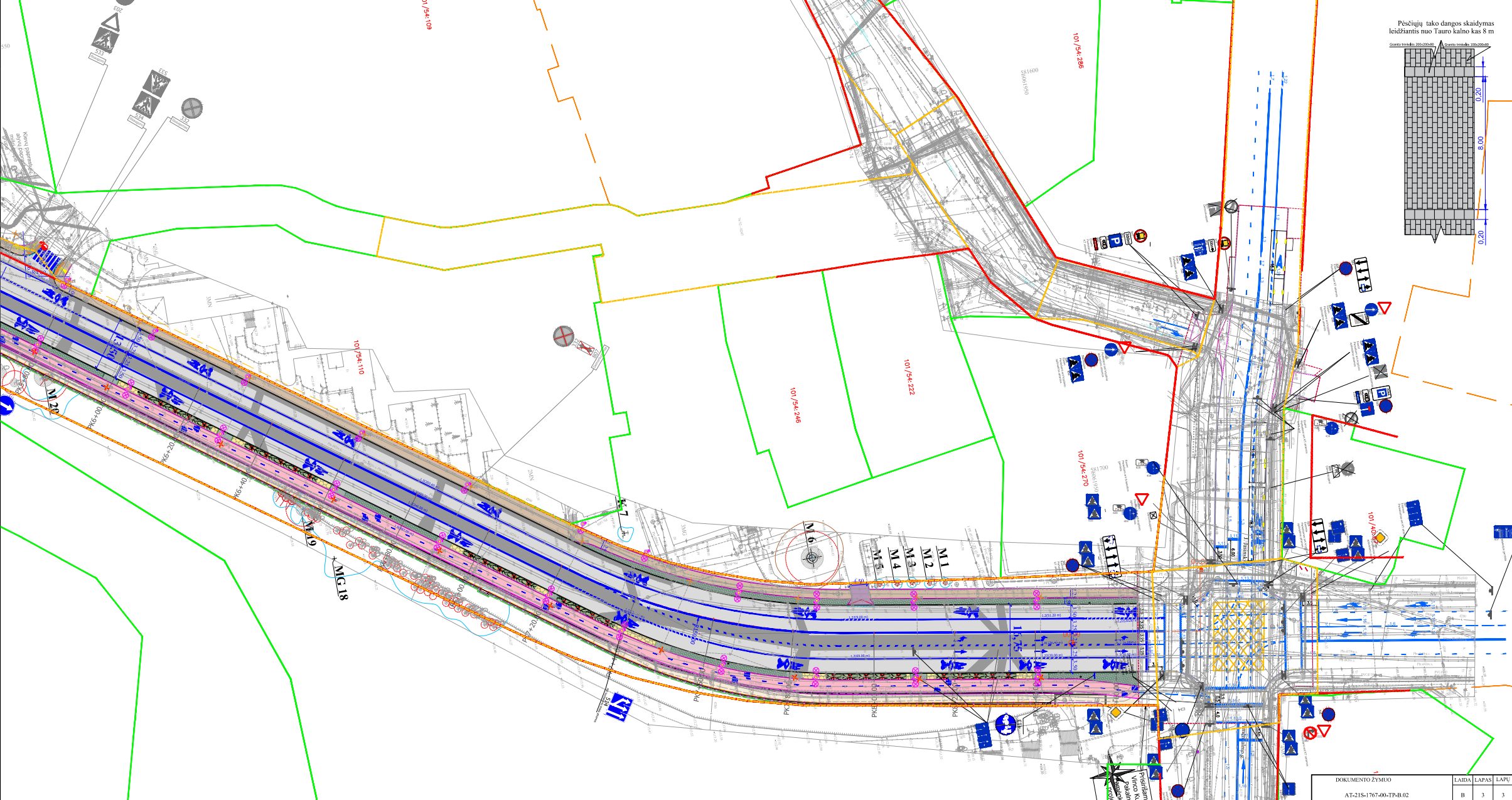Viewport: 1512px width, 800px height.
Task: Select the 8.00 dimension in paving detail
Action: 1480,143
